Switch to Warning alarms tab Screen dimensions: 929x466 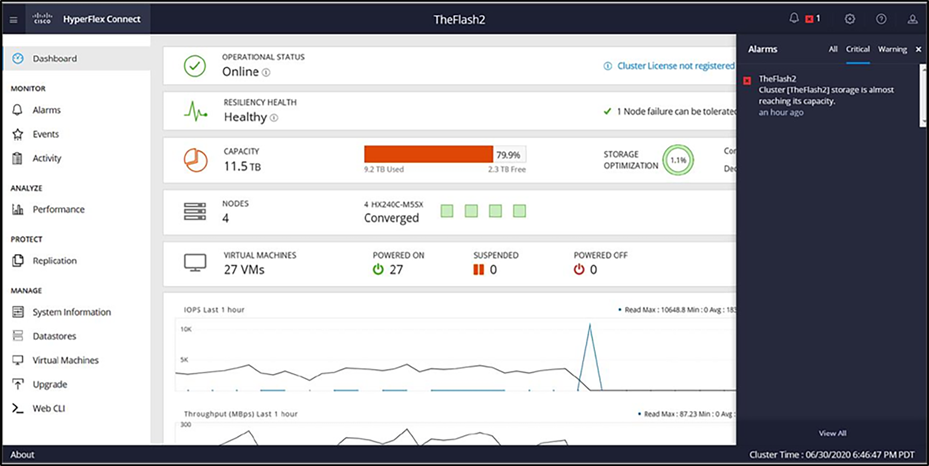click(892, 49)
